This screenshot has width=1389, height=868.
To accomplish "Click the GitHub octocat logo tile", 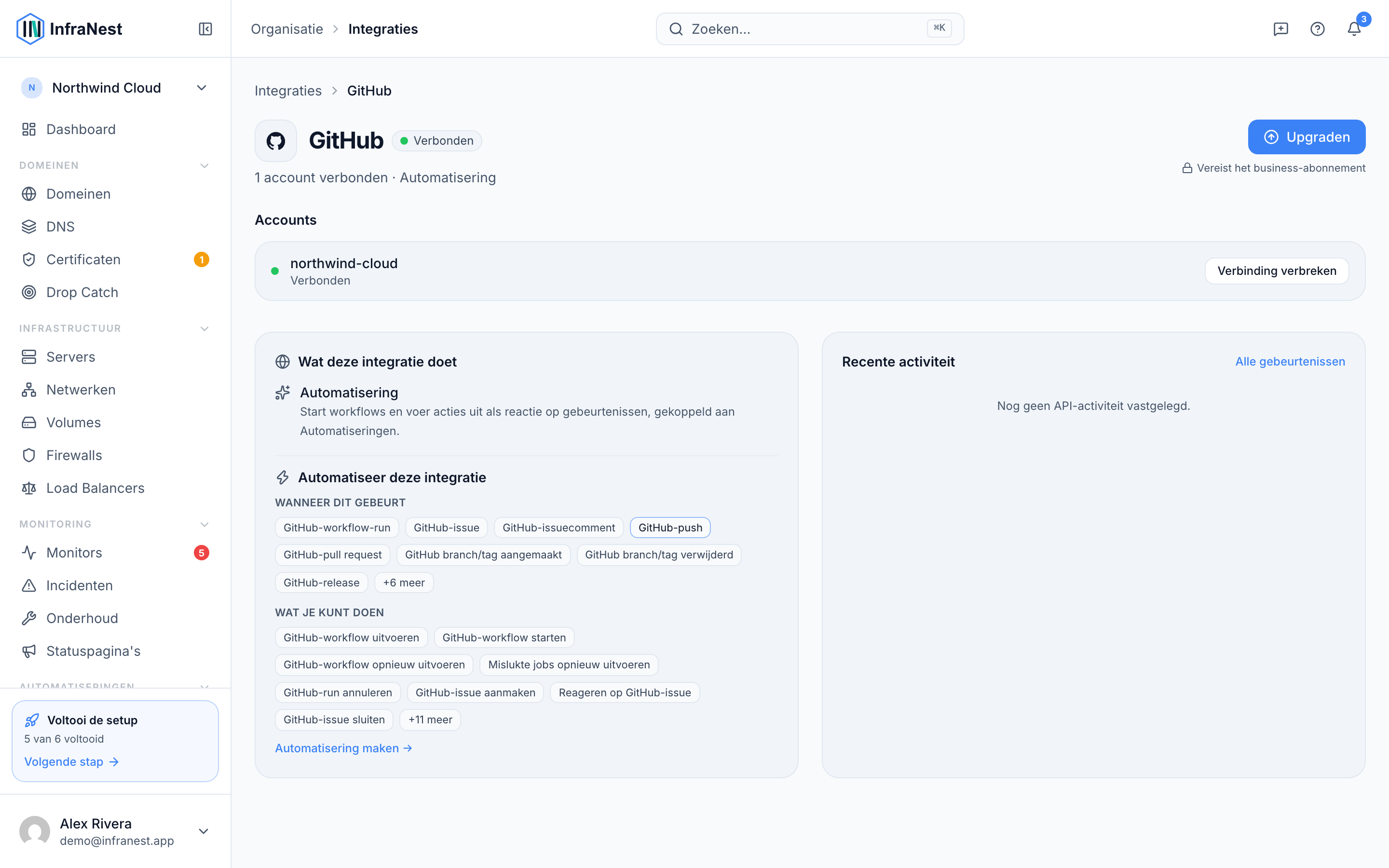I will (x=275, y=141).
